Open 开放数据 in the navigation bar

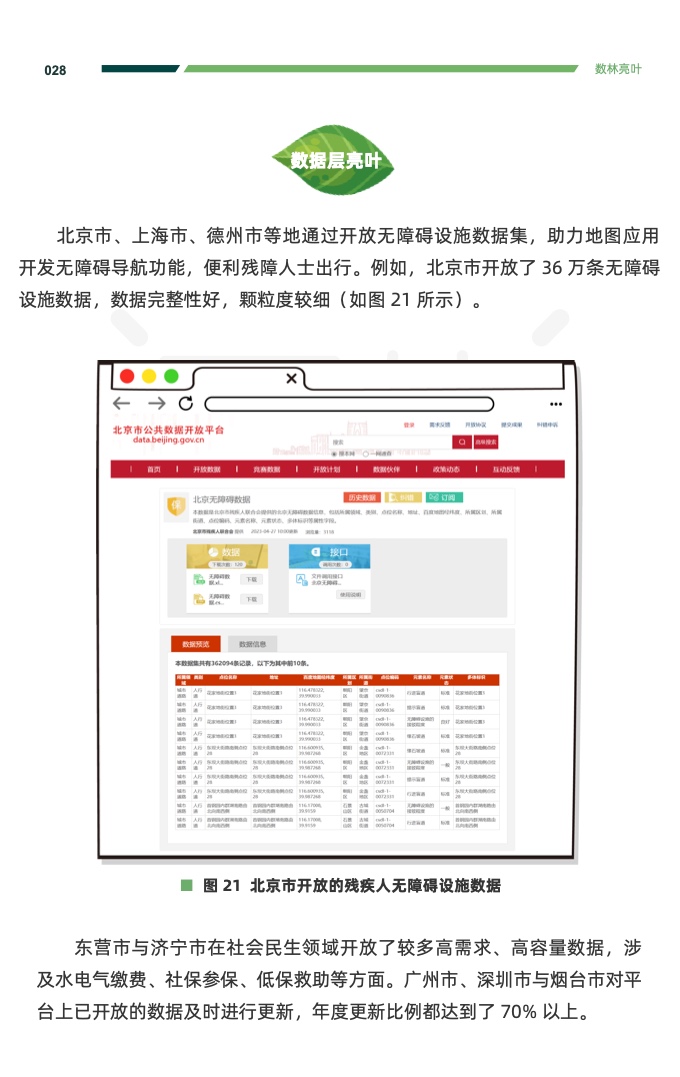tap(207, 469)
